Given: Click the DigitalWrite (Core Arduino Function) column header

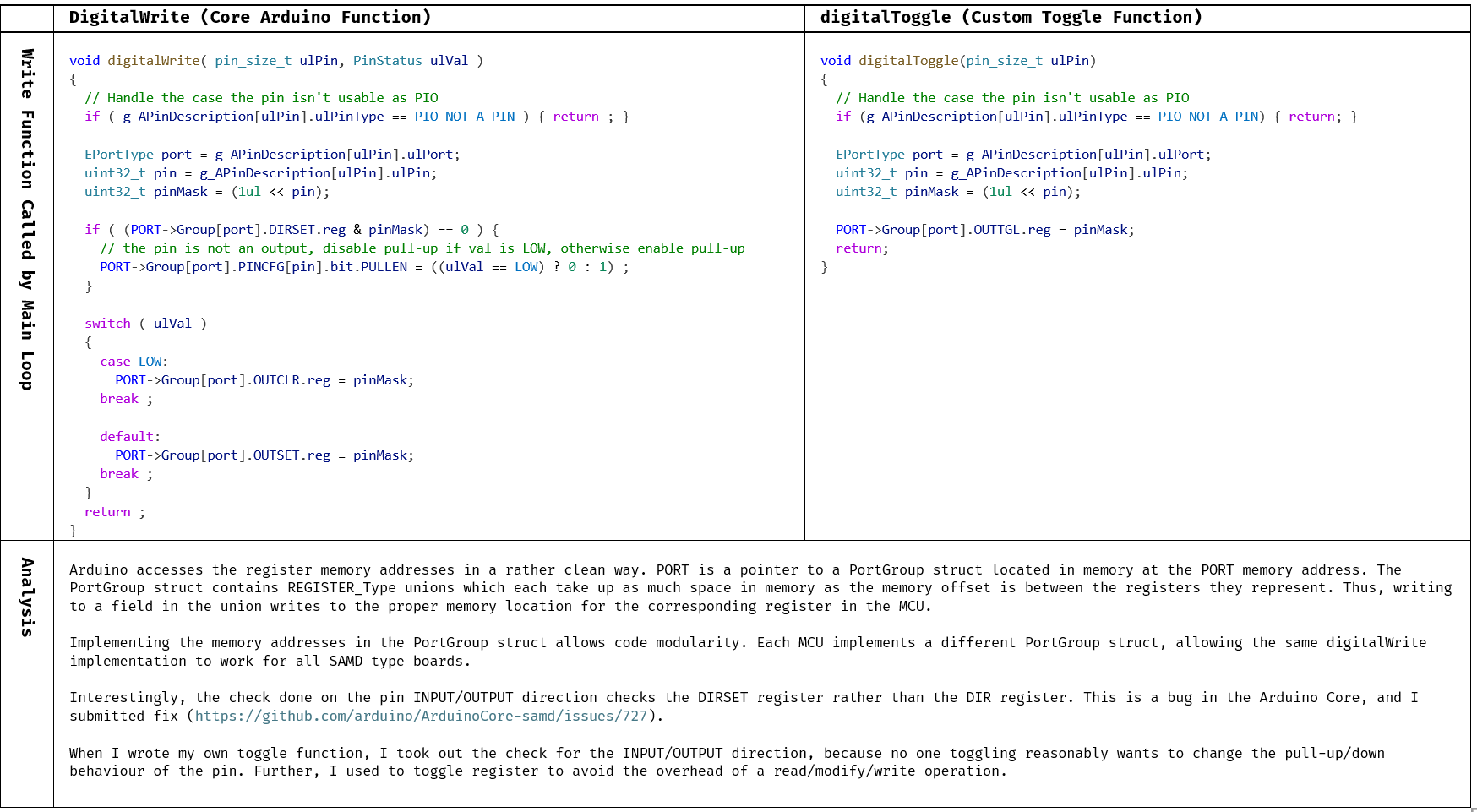Looking at the screenshot, I should (250, 18).
